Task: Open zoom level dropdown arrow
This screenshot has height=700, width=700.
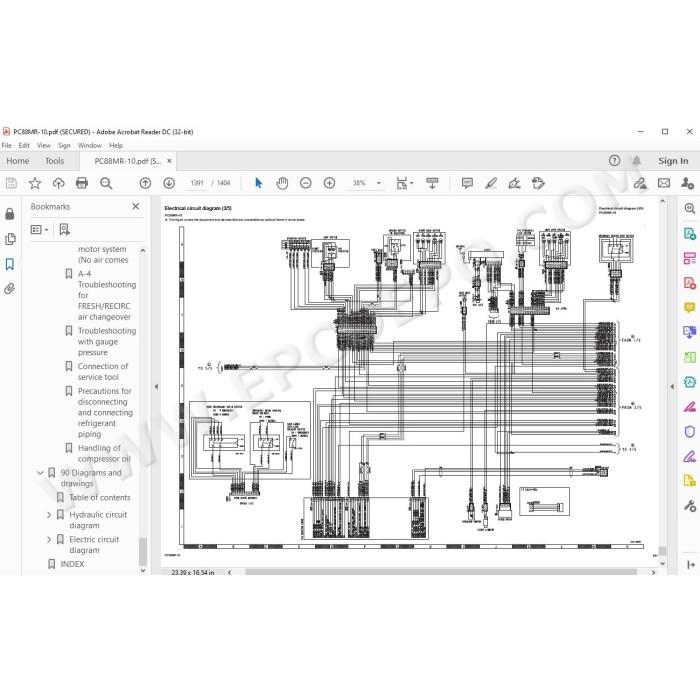Action: (379, 183)
